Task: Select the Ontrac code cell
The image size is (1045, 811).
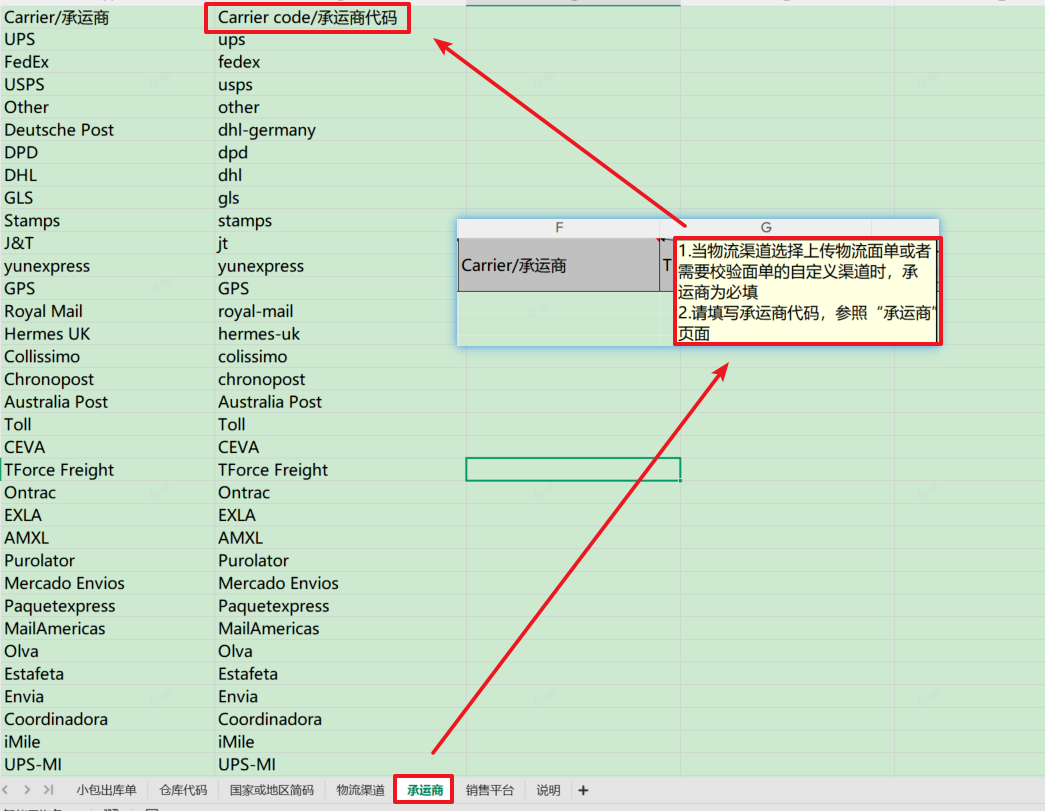Action: pyautogui.click(x=340, y=492)
